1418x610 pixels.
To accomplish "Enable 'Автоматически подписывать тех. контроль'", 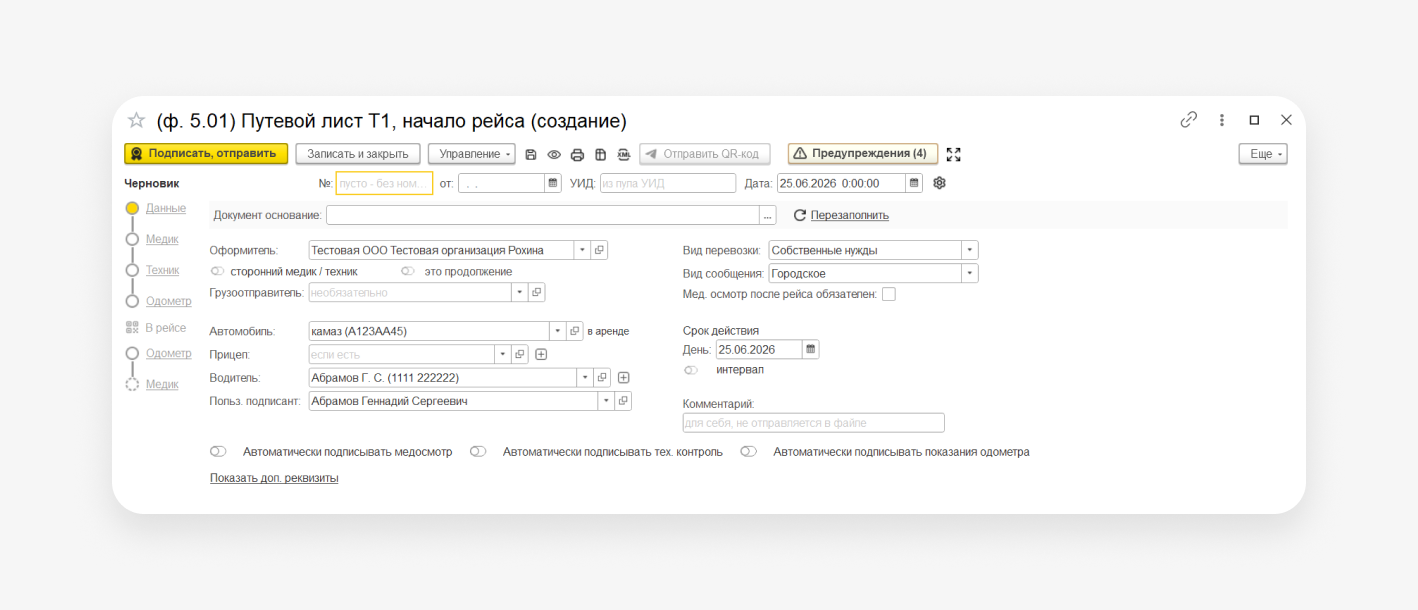I will [478, 451].
